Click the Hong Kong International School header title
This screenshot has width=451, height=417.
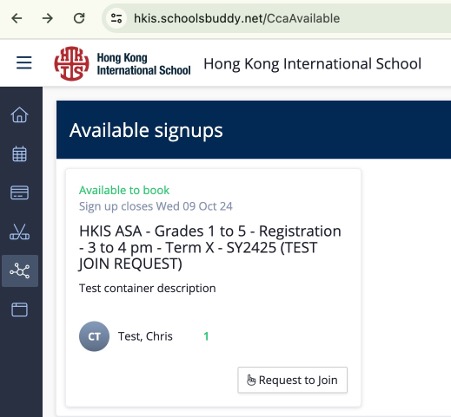click(x=312, y=64)
